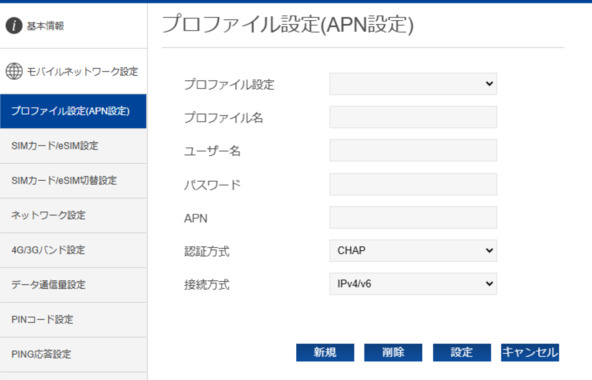592x380 pixels.
Task: Open the 認証方式 CHAP dropdown
Action: coord(413,250)
